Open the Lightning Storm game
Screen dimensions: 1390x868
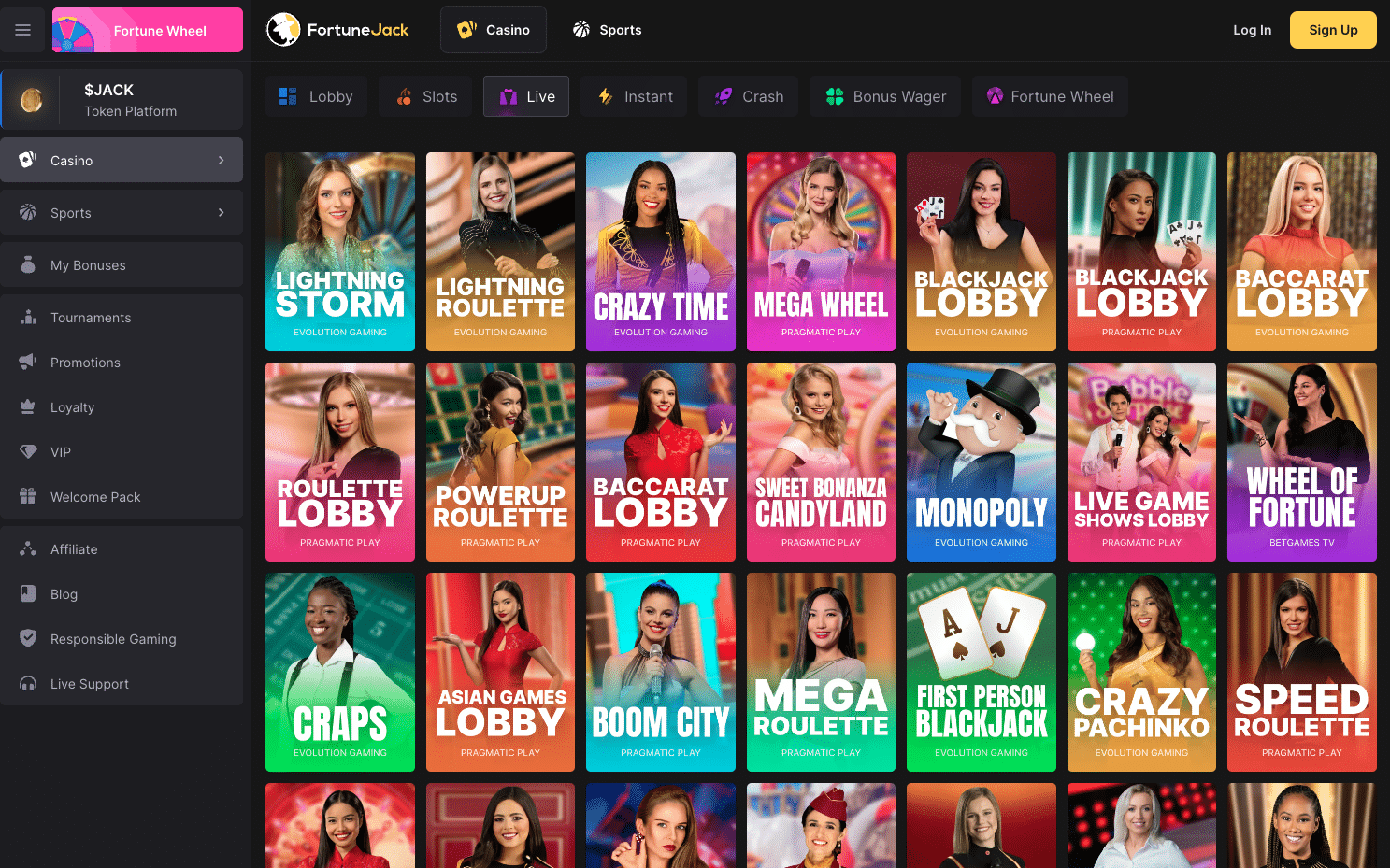point(340,251)
